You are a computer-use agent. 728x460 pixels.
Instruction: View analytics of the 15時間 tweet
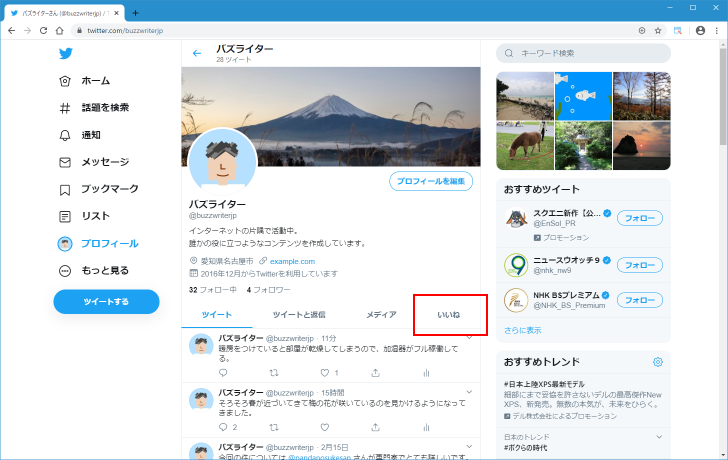click(426, 427)
